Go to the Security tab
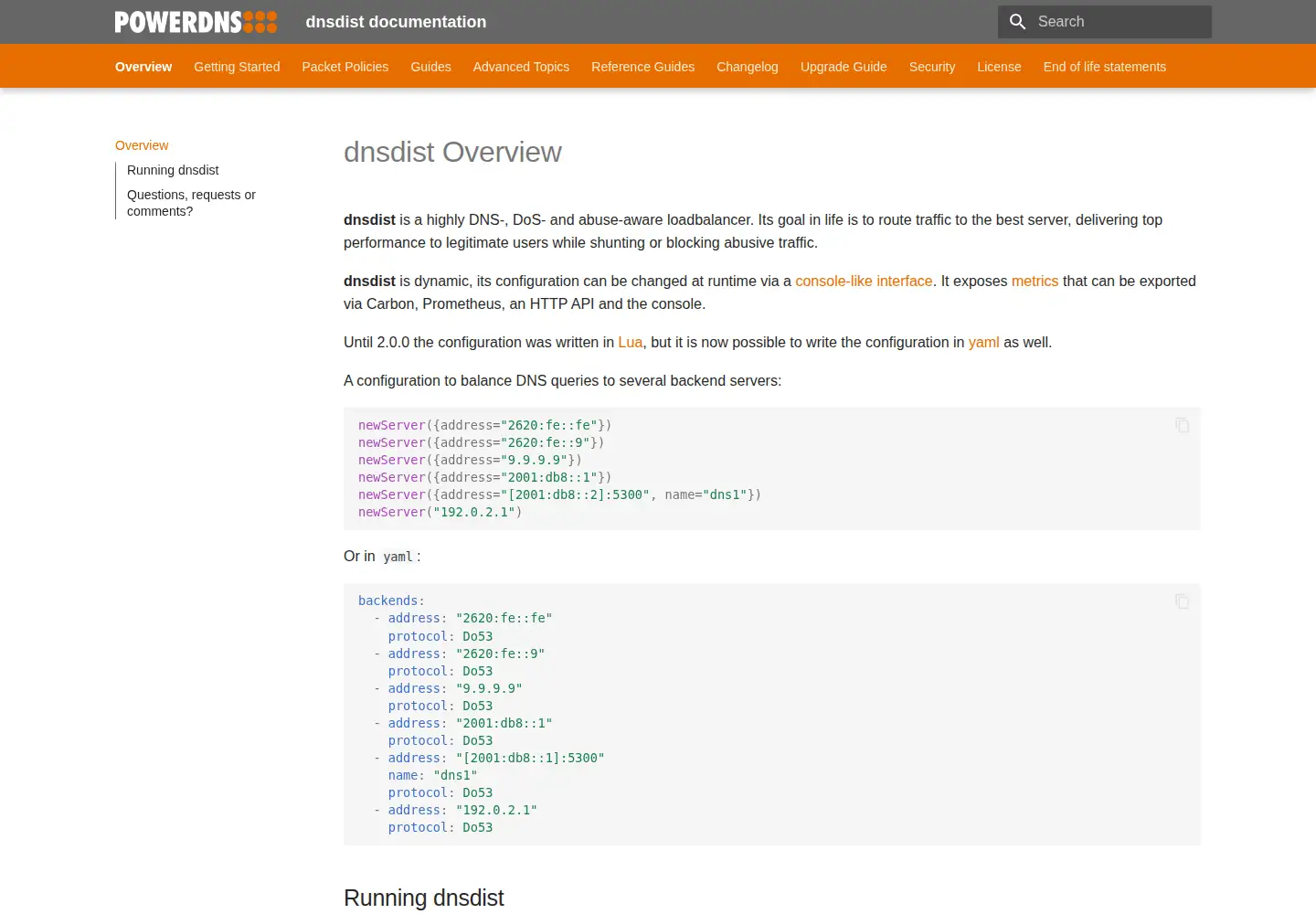Image resolution: width=1316 pixels, height=914 pixels. click(x=932, y=67)
